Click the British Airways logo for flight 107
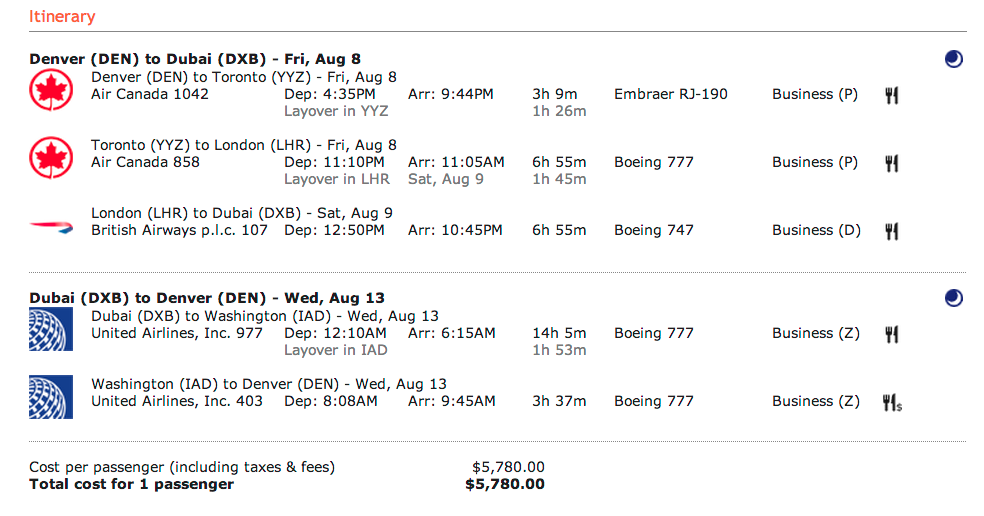 pos(47,227)
